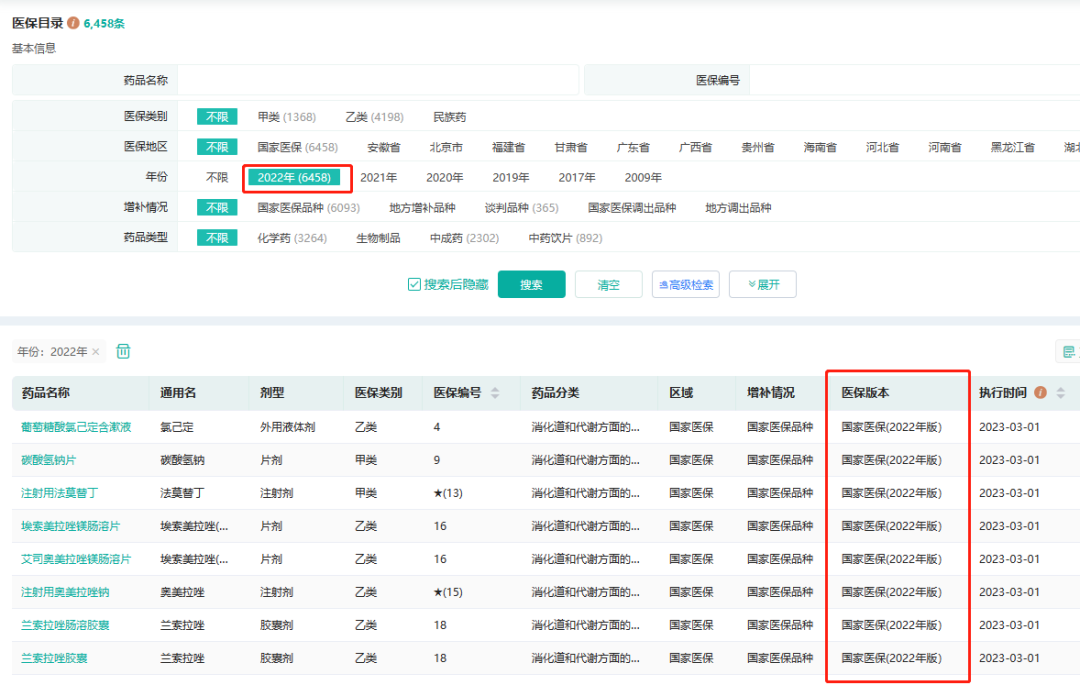
Task: Choose 中成药 (2302) drug type filter
Action: 464,238
